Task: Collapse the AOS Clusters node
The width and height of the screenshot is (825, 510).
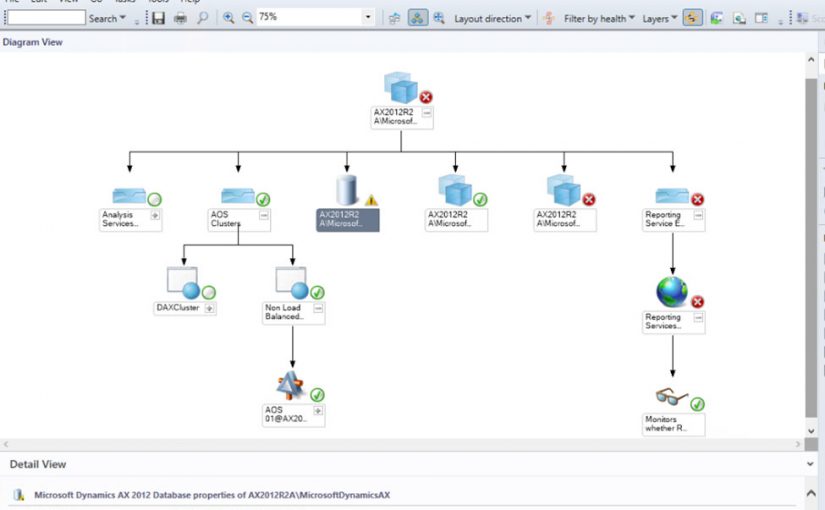Action: tap(264, 215)
